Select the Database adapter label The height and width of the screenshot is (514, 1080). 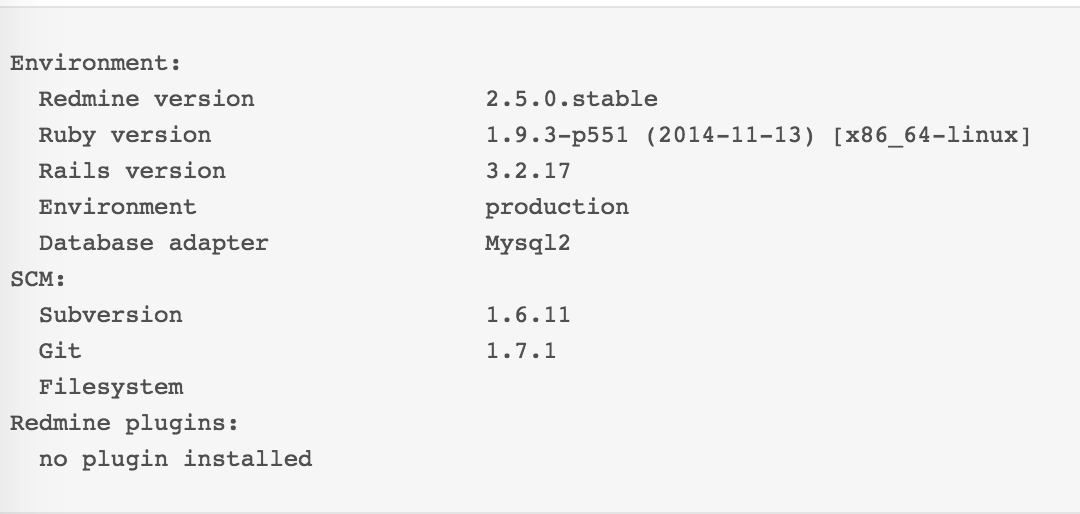coord(153,243)
